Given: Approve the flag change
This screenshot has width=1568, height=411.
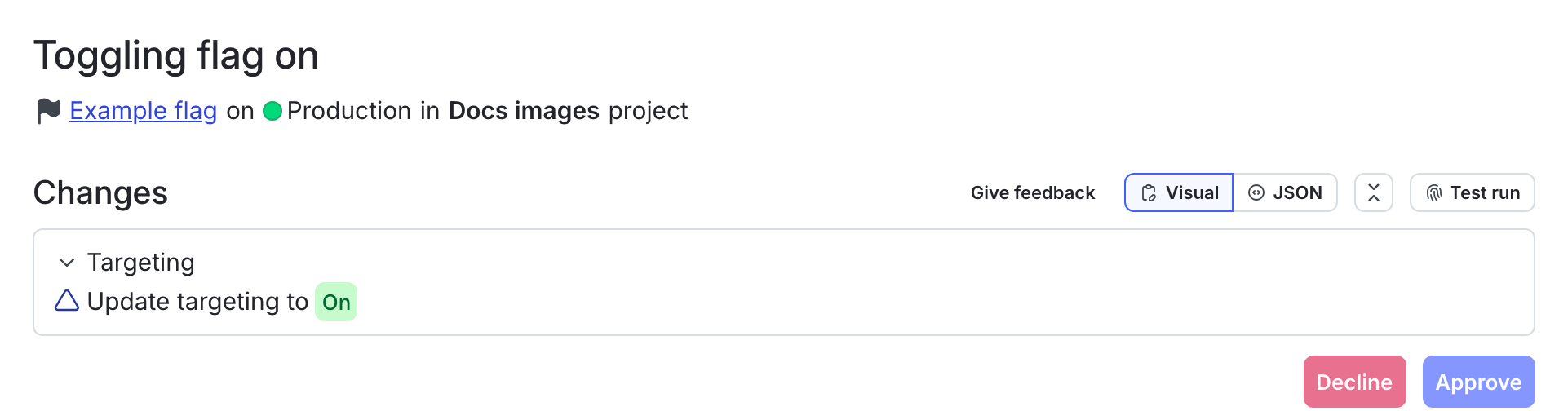Looking at the screenshot, I should [x=1478, y=382].
